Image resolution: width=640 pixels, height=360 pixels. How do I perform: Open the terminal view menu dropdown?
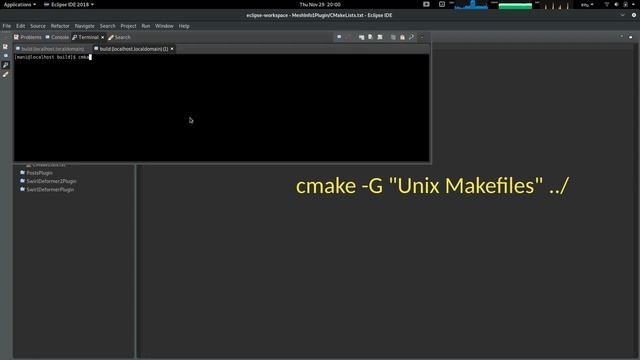pyautogui.click(x=422, y=37)
